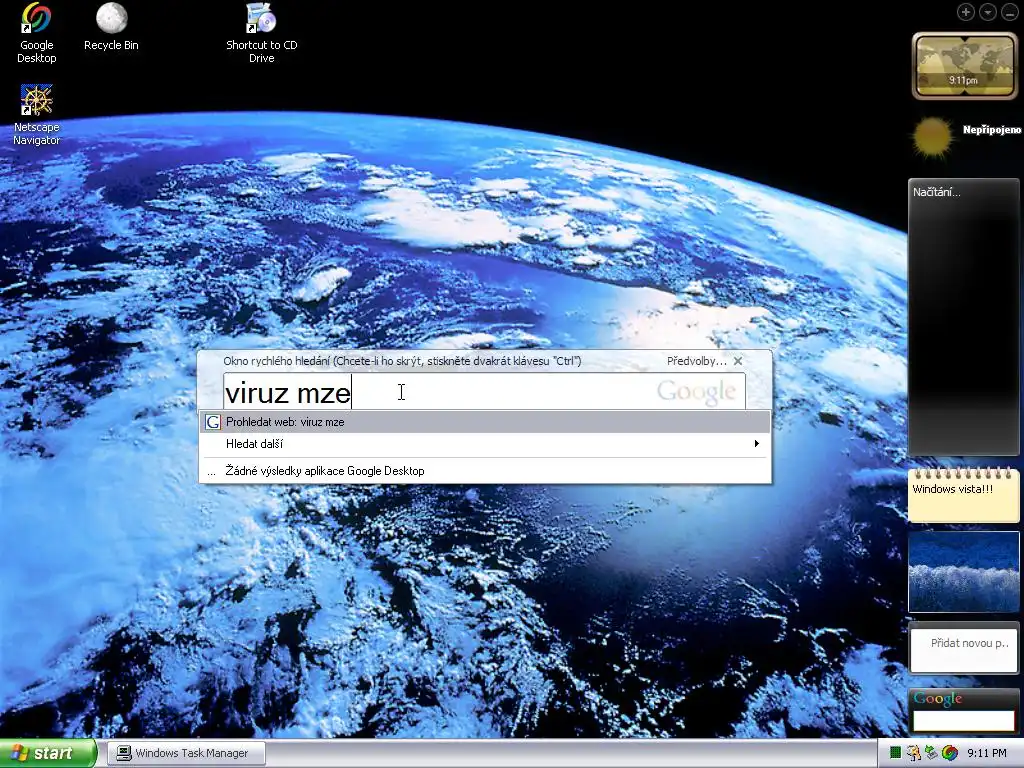The image size is (1024, 768).
Task: Select the Netscape Navigator desktop icon
Action: click(37, 115)
